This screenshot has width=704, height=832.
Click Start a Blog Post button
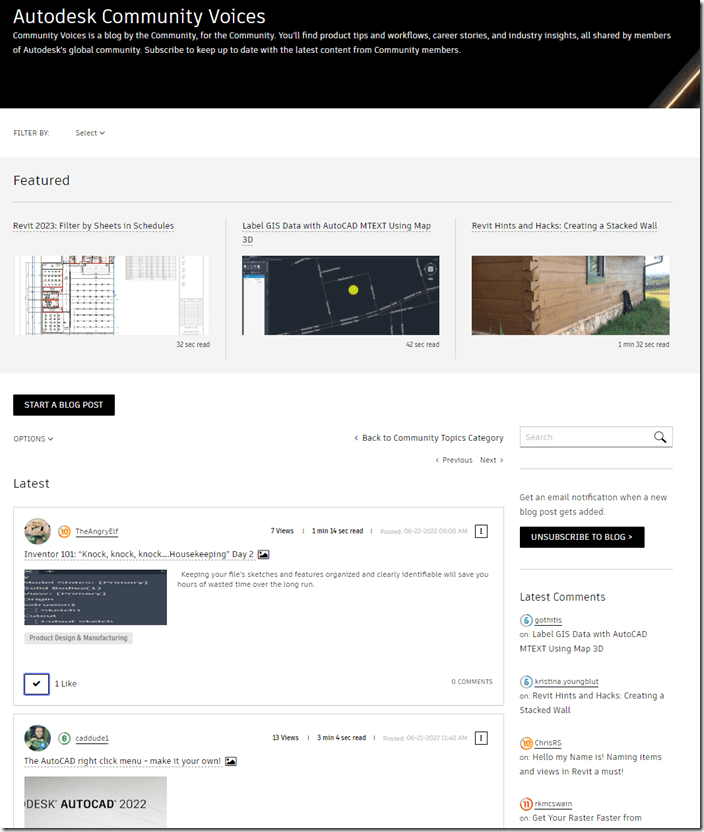click(x=64, y=405)
